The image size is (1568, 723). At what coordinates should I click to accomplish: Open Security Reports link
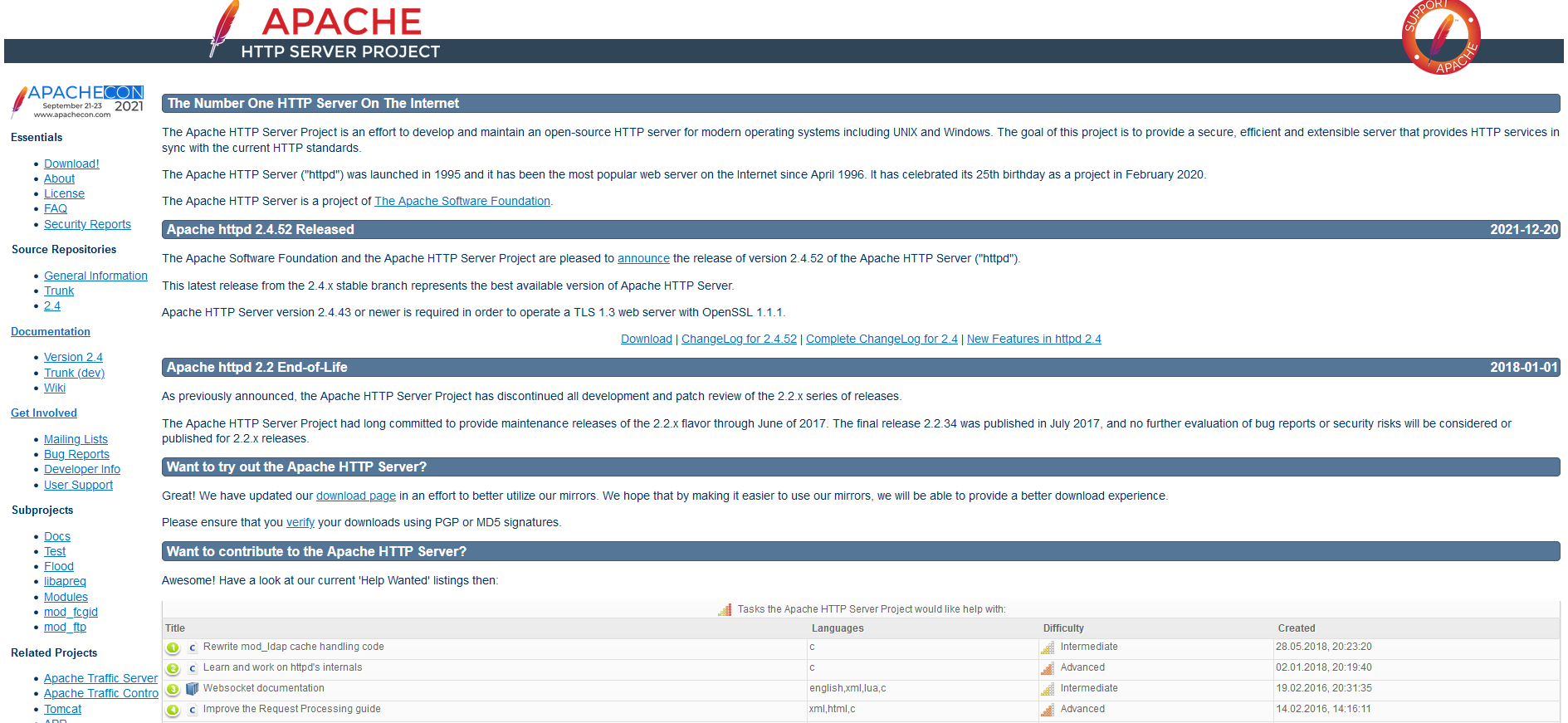click(x=87, y=224)
